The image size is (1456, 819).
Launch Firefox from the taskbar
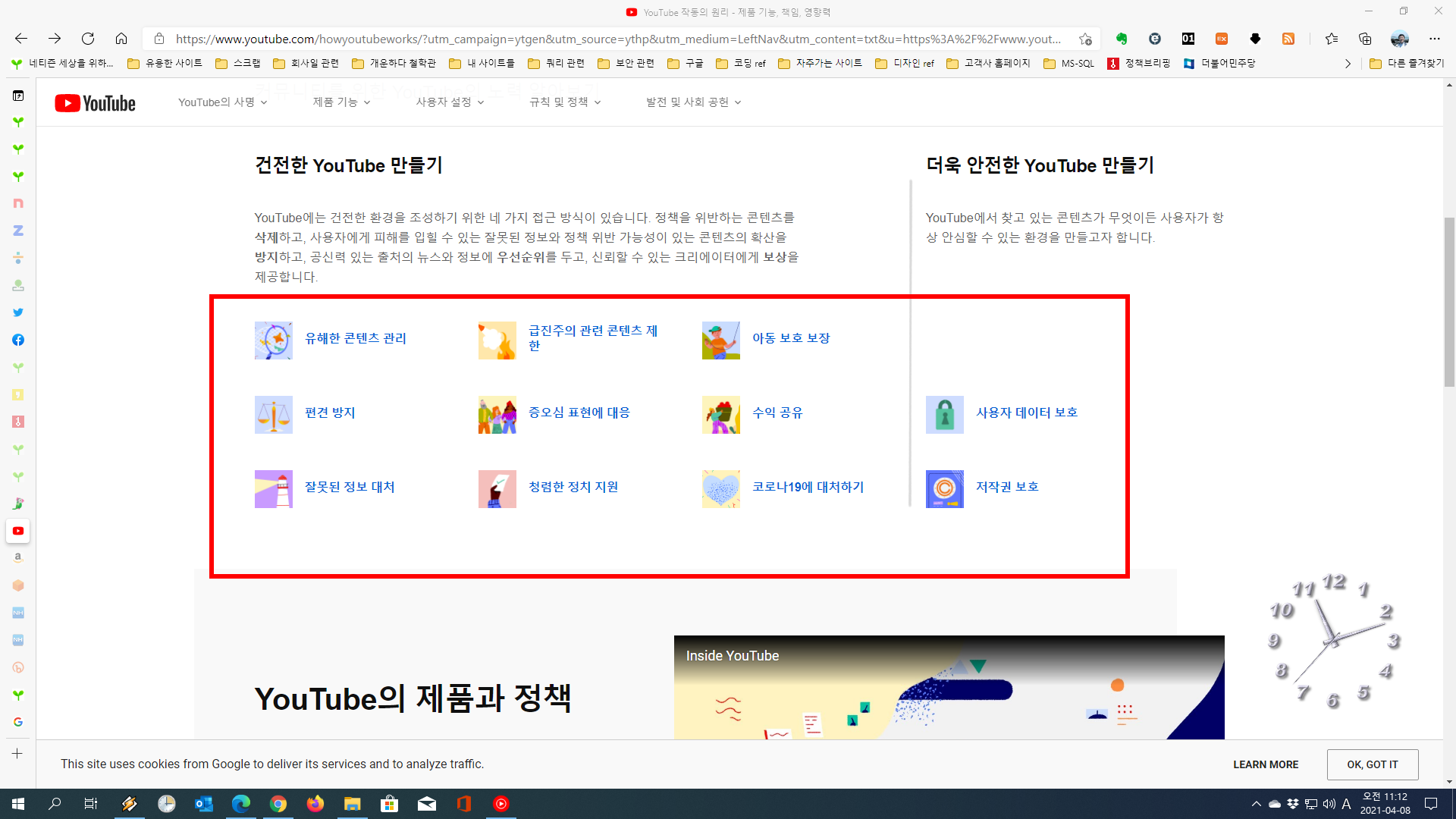tap(315, 804)
